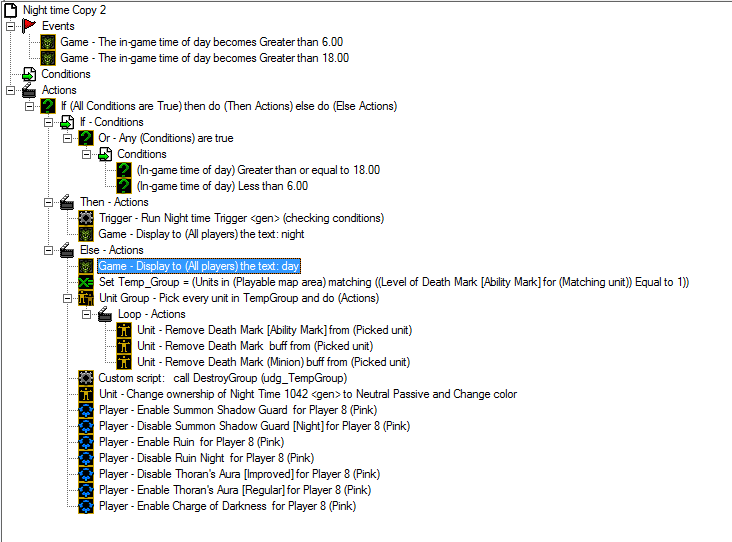Click the Conditions icon below the events
Image resolution: width=732 pixels, height=542 pixels.
pos(29,74)
